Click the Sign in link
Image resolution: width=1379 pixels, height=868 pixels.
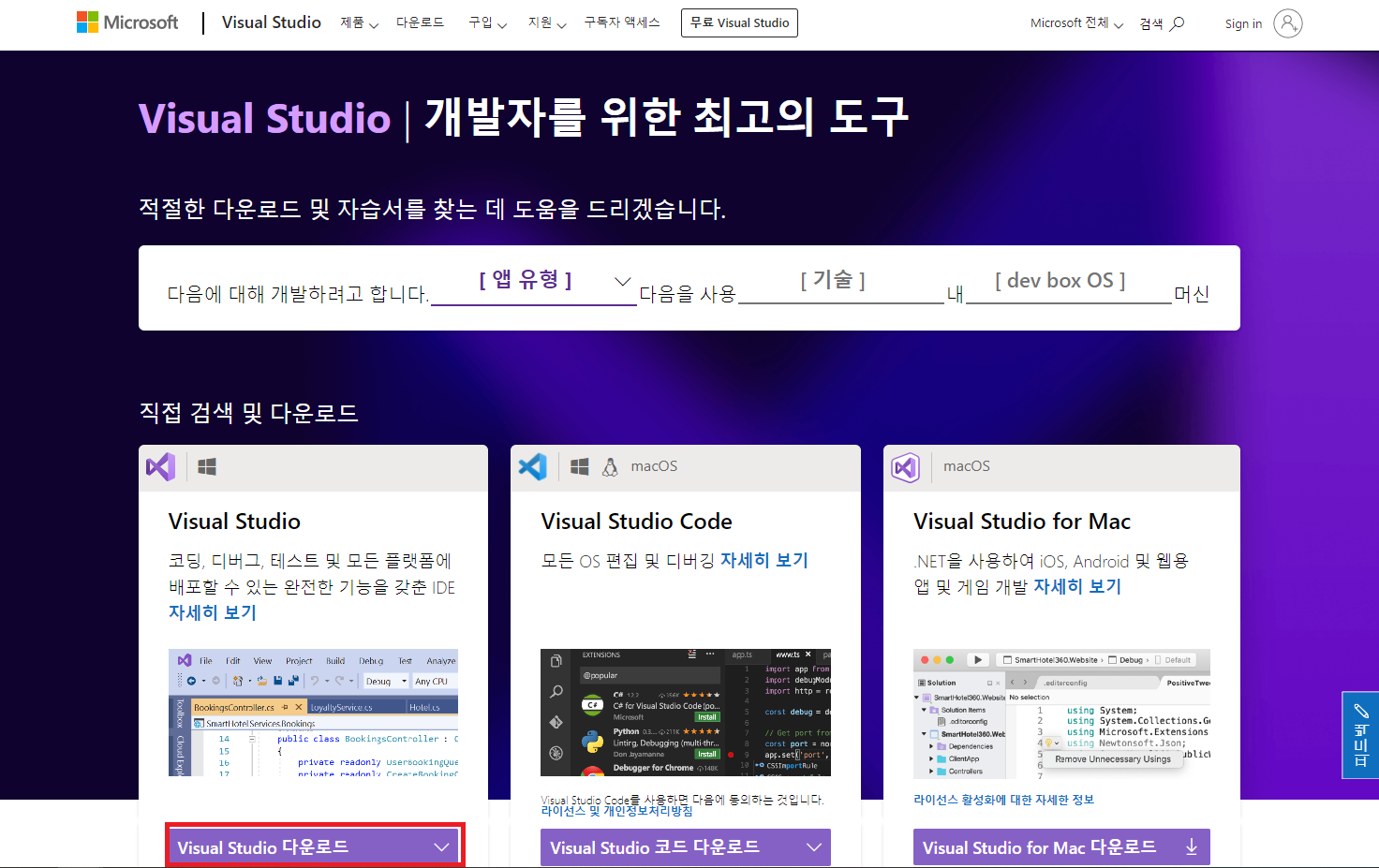point(1243,24)
